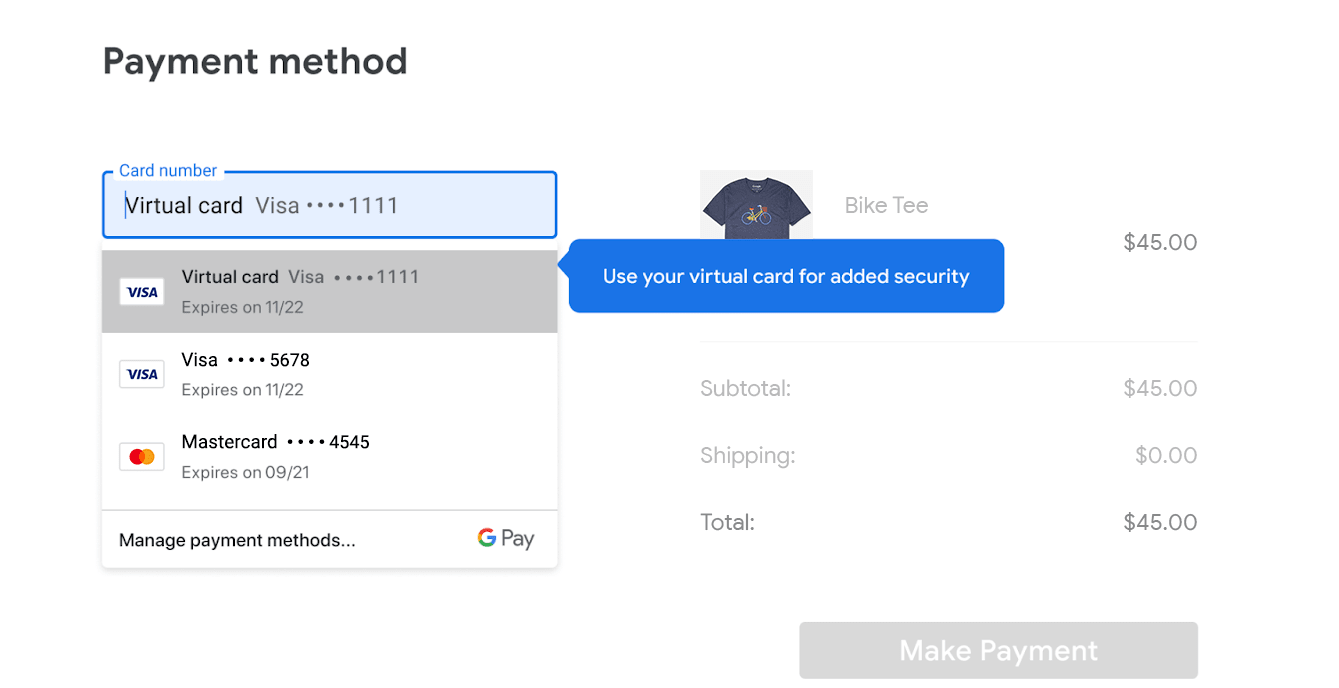Click the Shipping cost $0.00
Viewport: 1339px width, 688px height.
(1165, 455)
